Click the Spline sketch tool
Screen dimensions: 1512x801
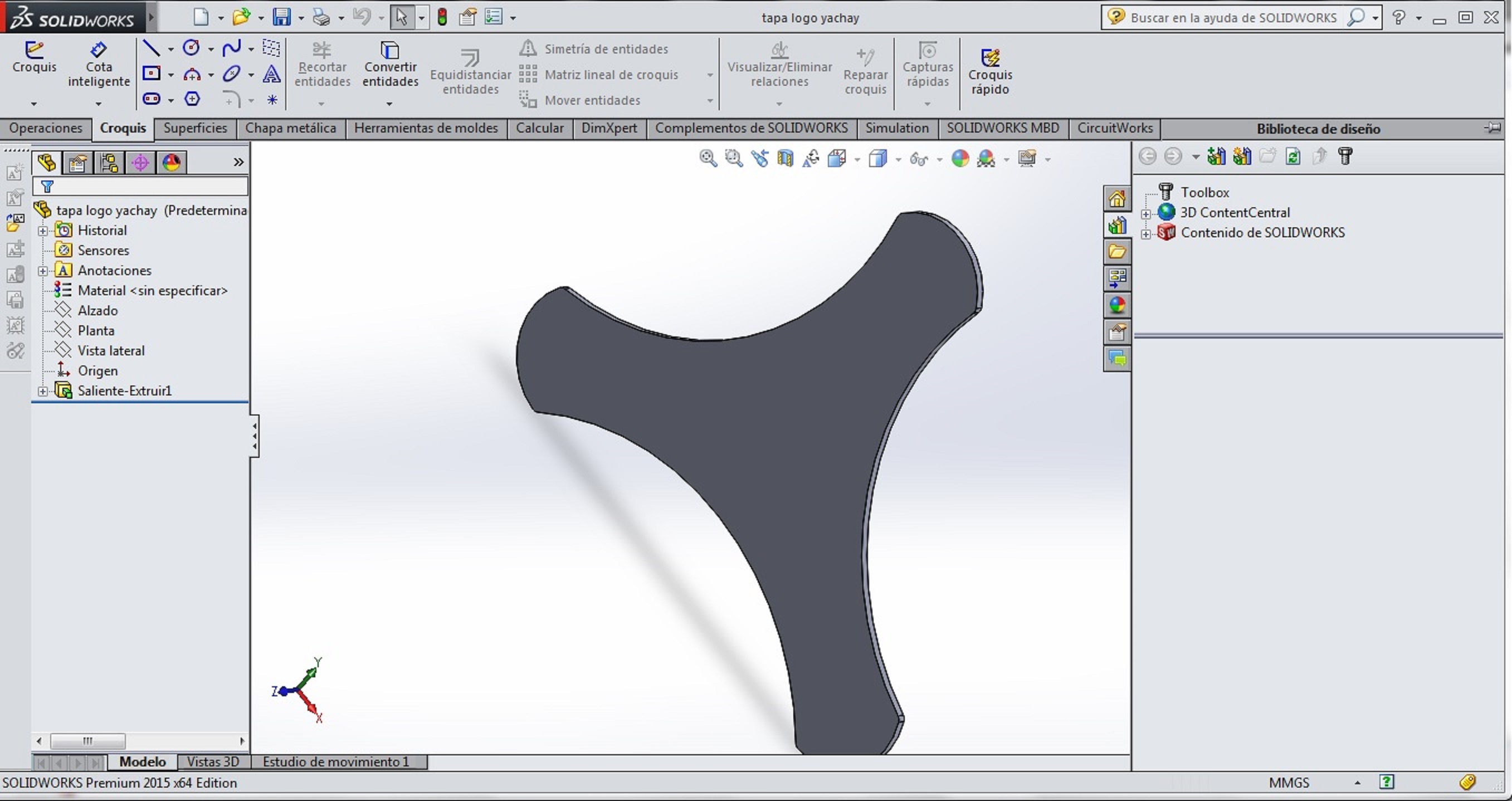click(231, 48)
